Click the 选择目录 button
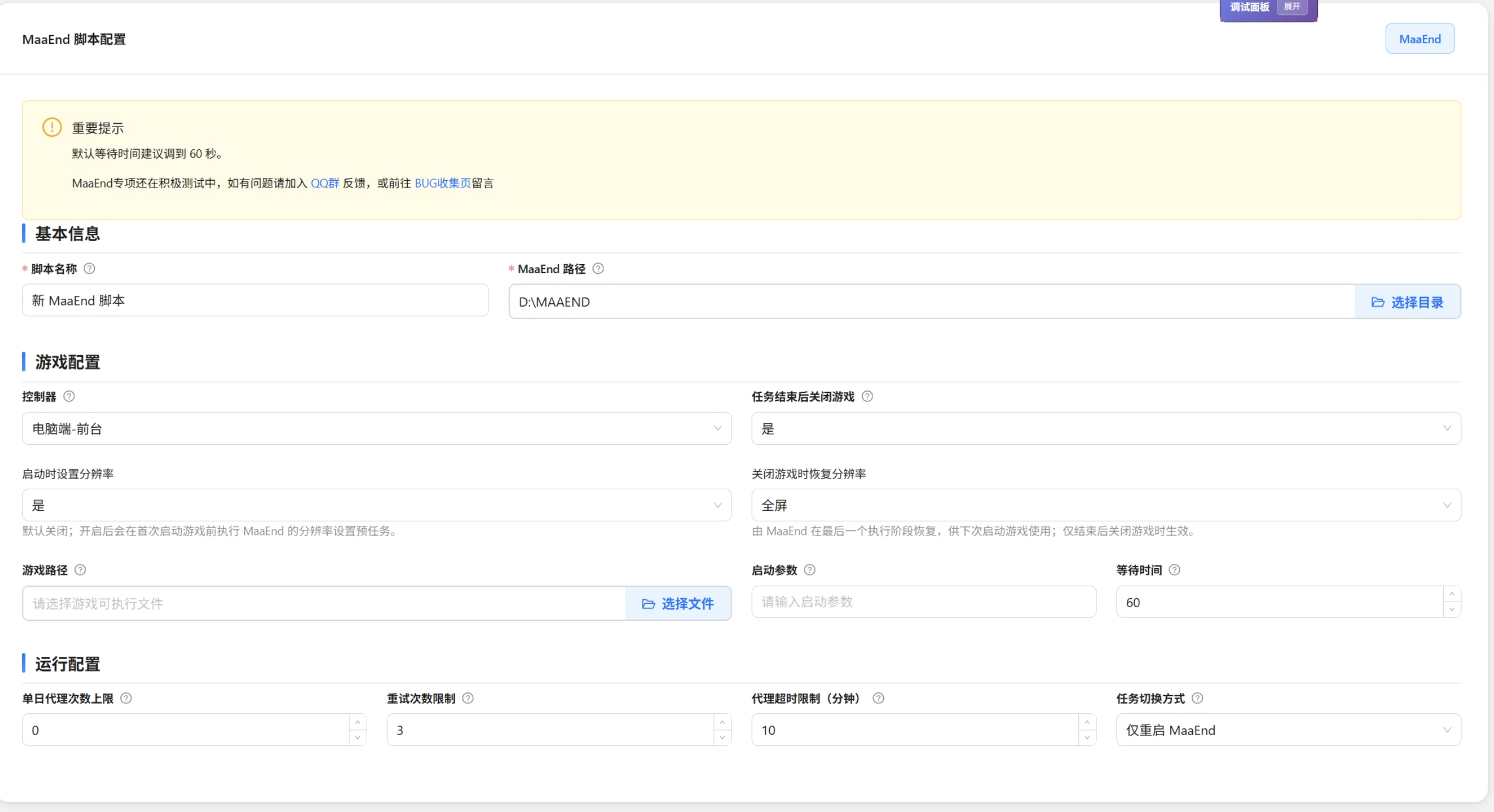The height and width of the screenshot is (812, 1494). pos(1407,302)
